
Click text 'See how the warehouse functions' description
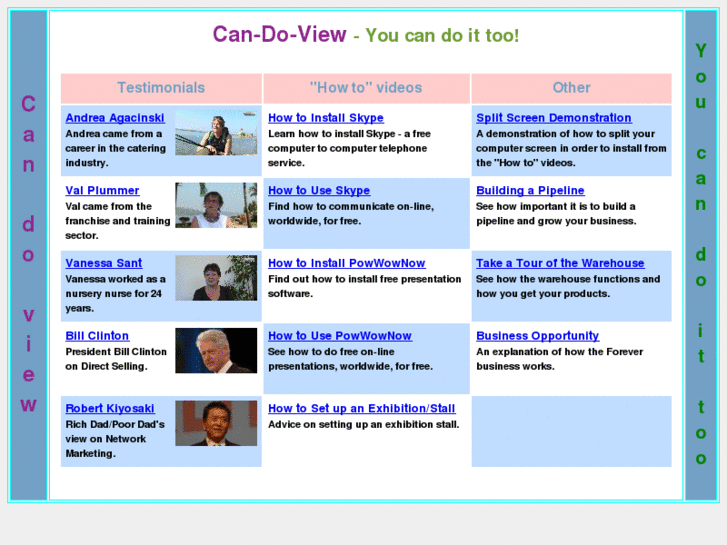tap(568, 286)
